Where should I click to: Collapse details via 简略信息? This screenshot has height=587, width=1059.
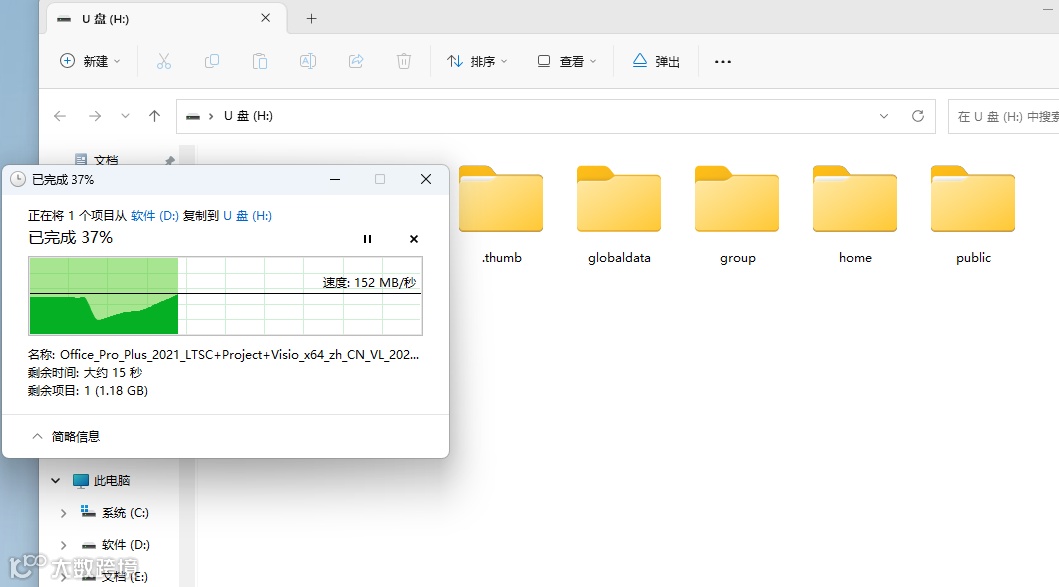pos(66,436)
